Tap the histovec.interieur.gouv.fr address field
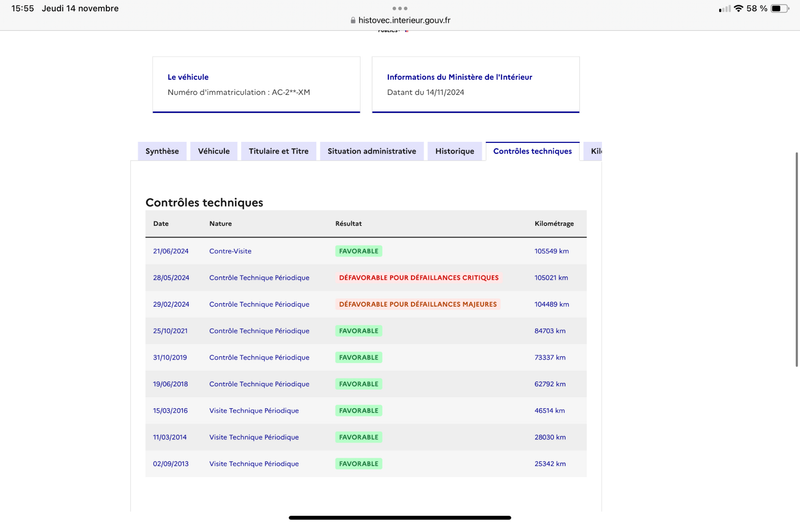The width and height of the screenshot is (800, 525). [x=400, y=20]
